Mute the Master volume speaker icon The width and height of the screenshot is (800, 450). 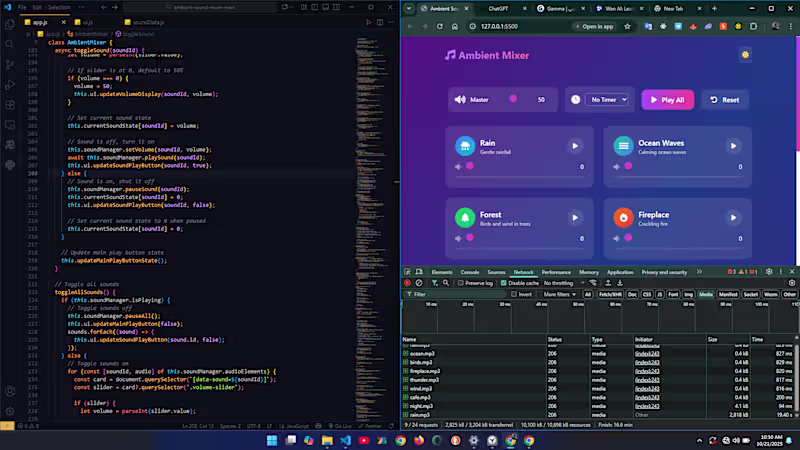460,99
